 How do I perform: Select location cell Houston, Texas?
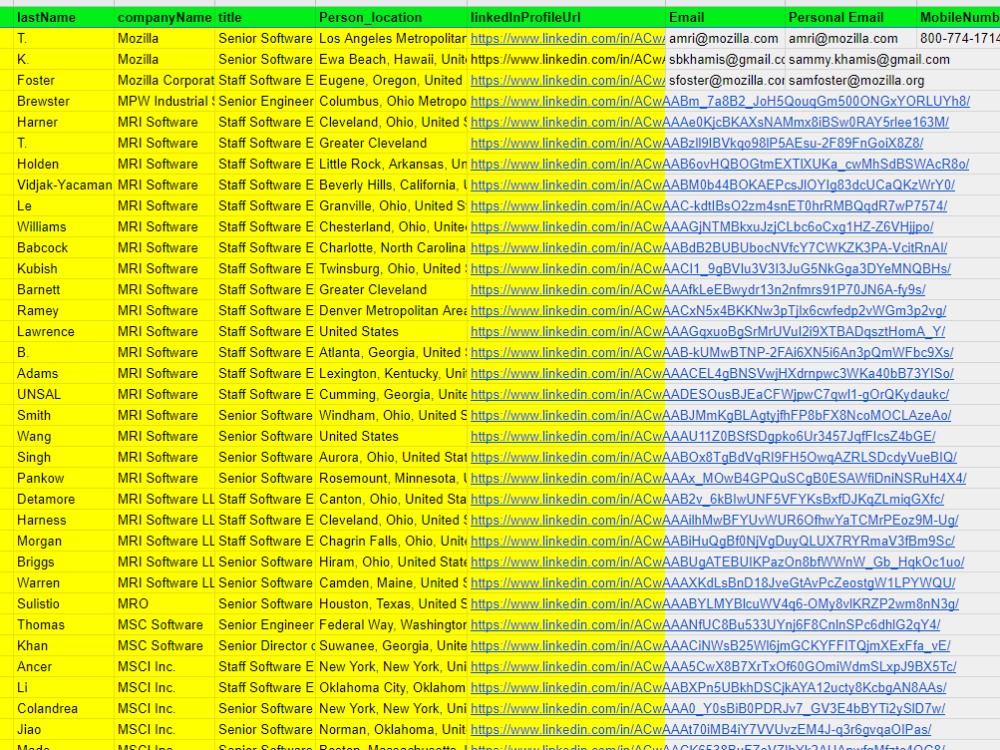[392, 604]
